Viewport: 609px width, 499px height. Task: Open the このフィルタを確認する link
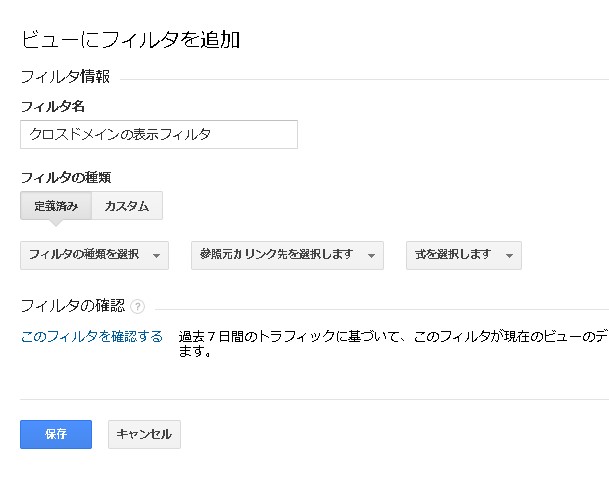pyautogui.click(x=91, y=336)
